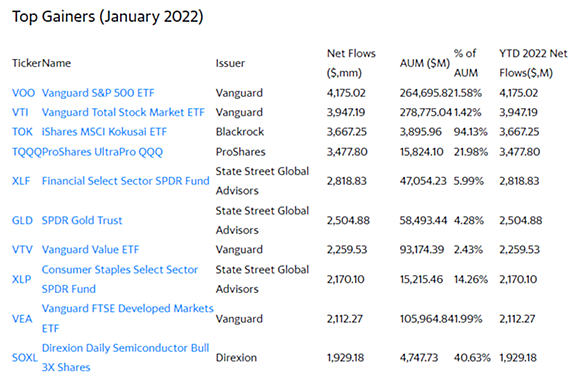The height and width of the screenshot is (380, 586).
Task: Open Vanguard FTSE Developed Markets ETF link
Action: tap(127, 319)
